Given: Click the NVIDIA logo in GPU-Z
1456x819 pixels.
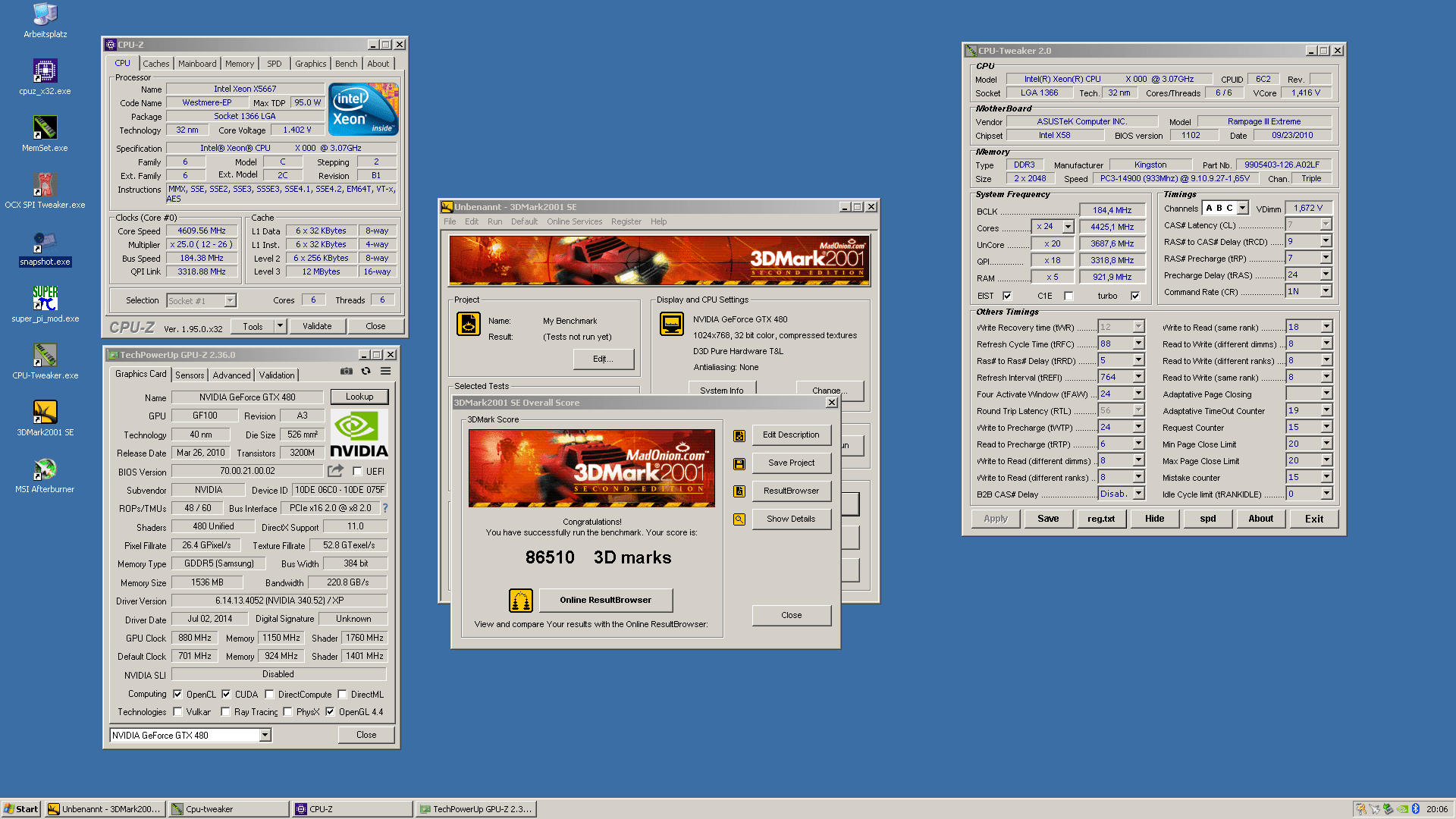Looking at the screenshot, I should pyautogui.click(x=359, y=435).
